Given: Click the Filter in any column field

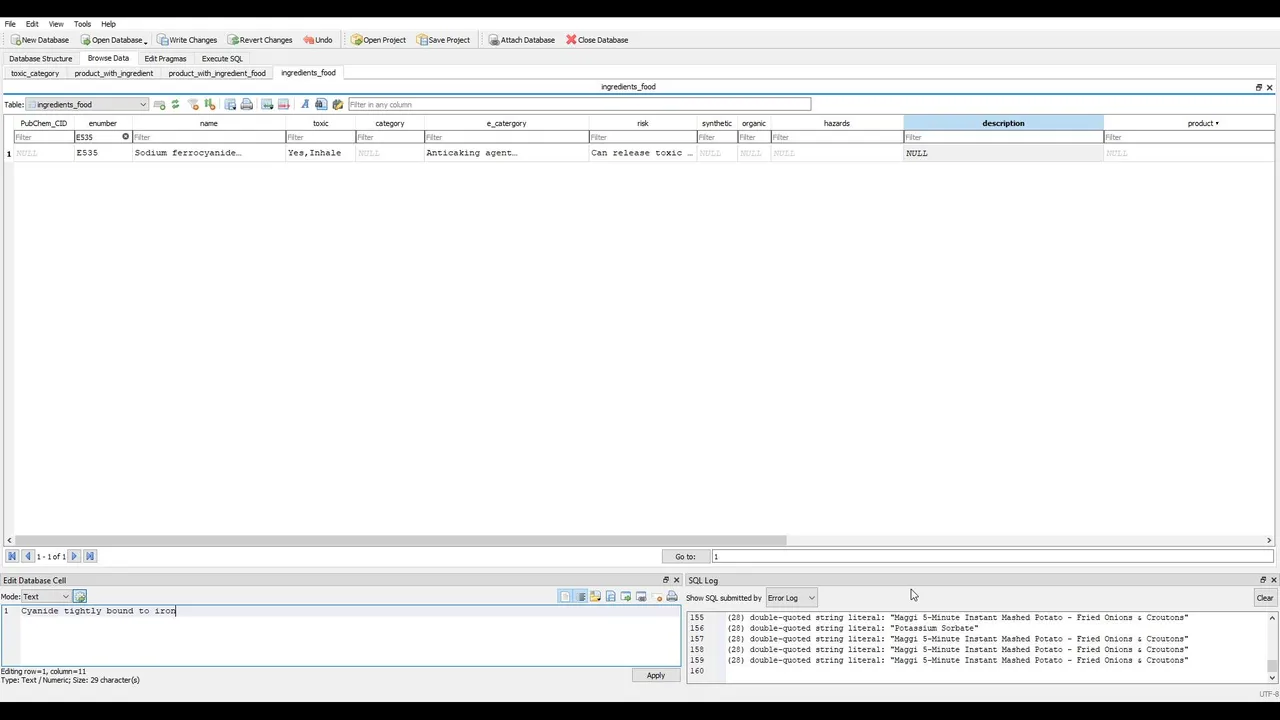Looking at the screenshot, I should click(579, 104).
